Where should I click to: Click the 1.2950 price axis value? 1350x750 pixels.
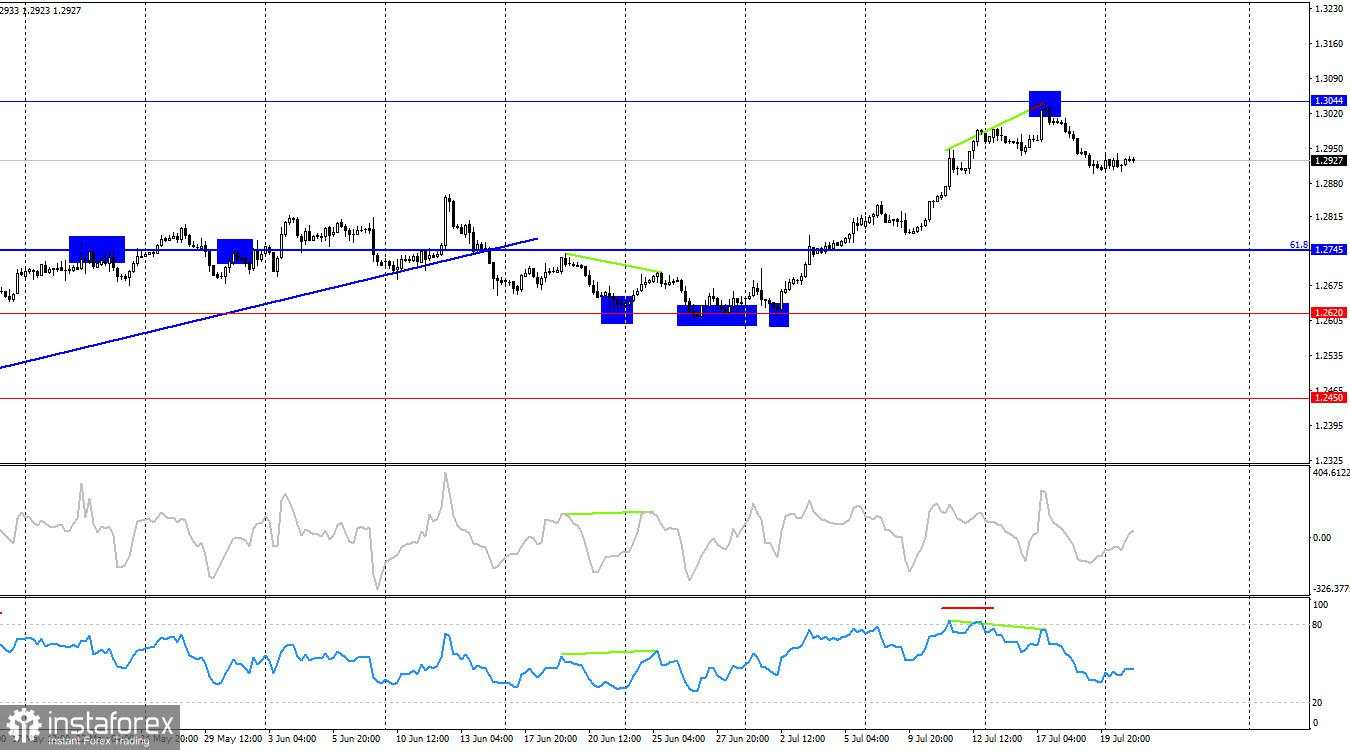click(x=1329, y=149)
